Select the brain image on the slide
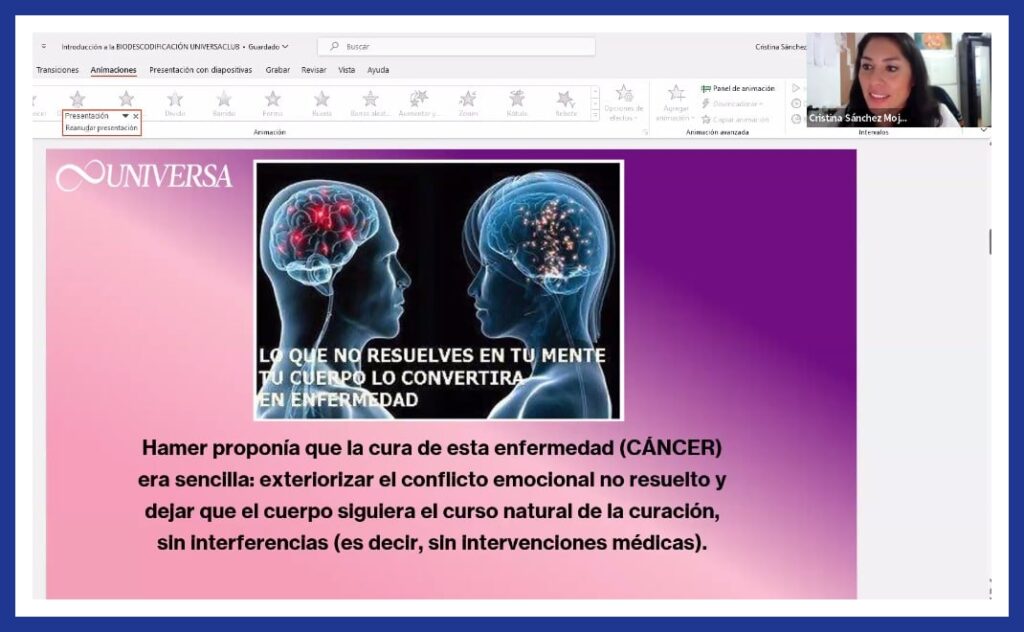Viewport: 1024px width, 632px height. (439, 291)
